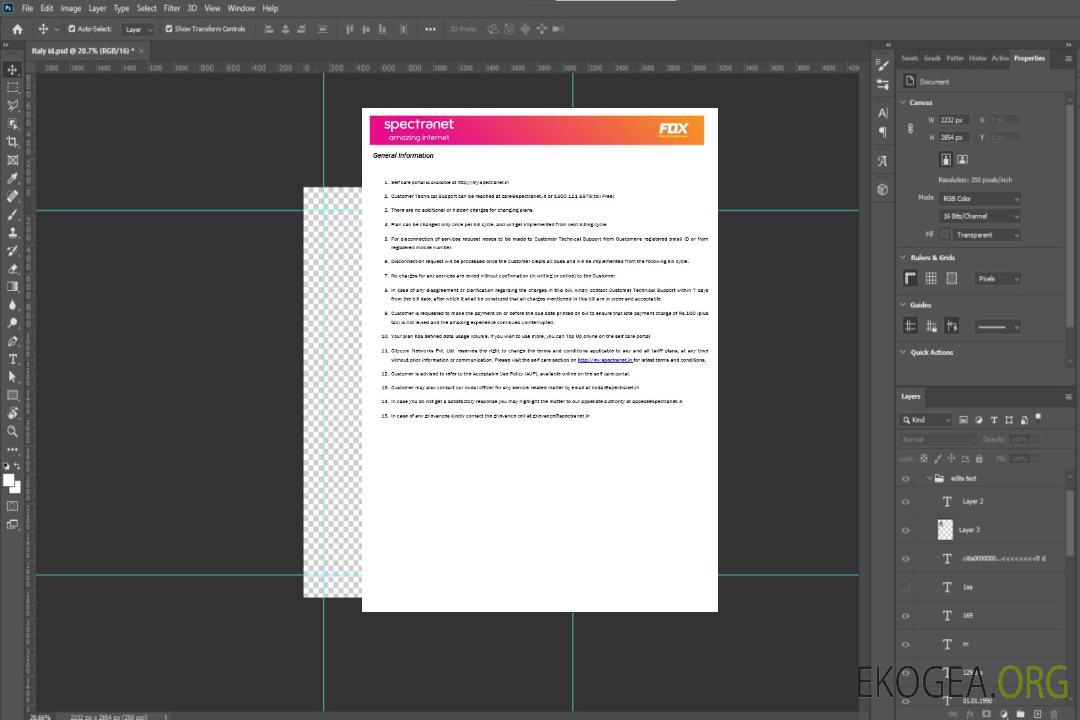This screenshot has height=720, width=1080.
Task: Set canvas to landscape orientation
Action: point(962,159)
